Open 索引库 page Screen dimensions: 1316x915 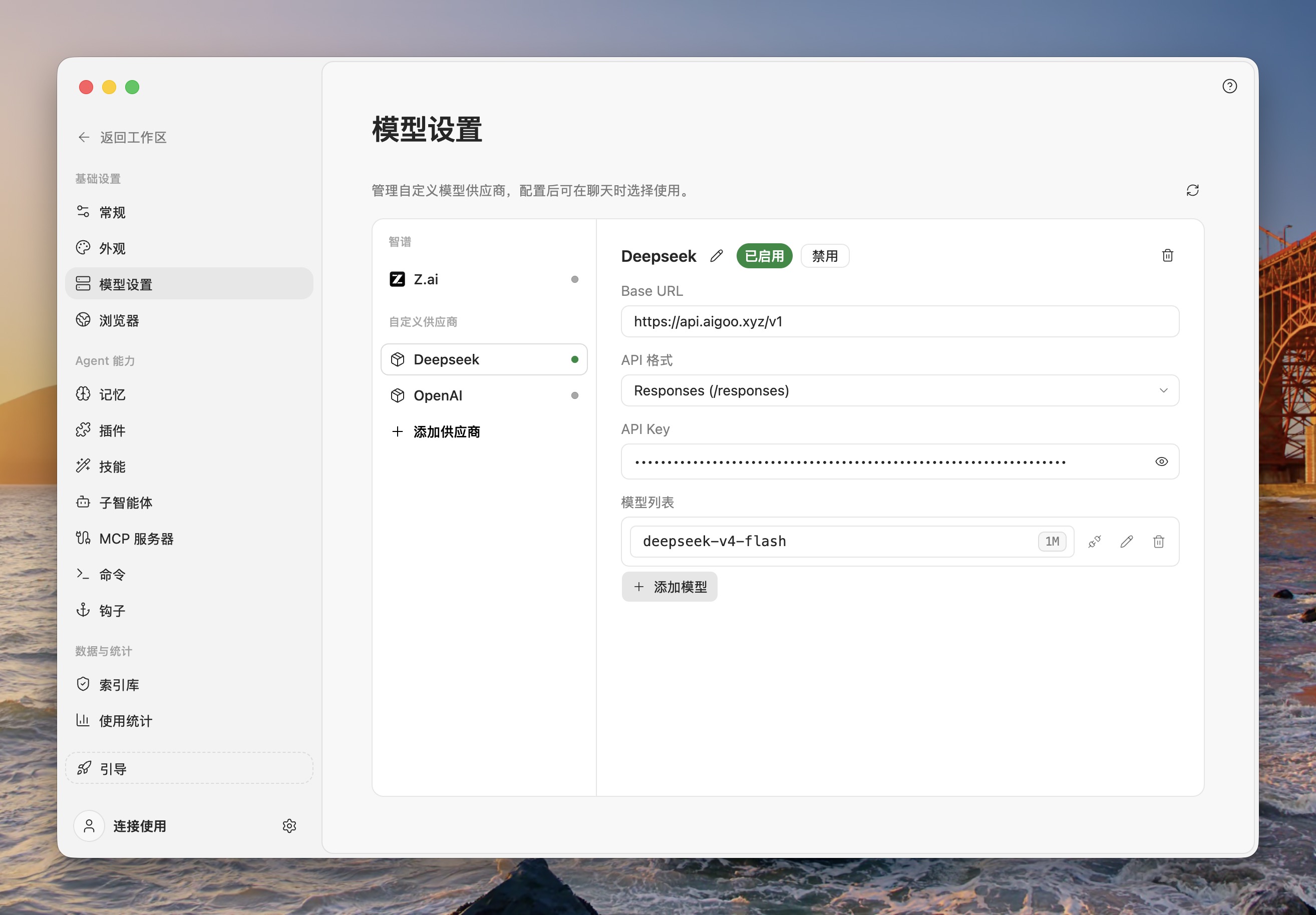click(x=189, y=685)
